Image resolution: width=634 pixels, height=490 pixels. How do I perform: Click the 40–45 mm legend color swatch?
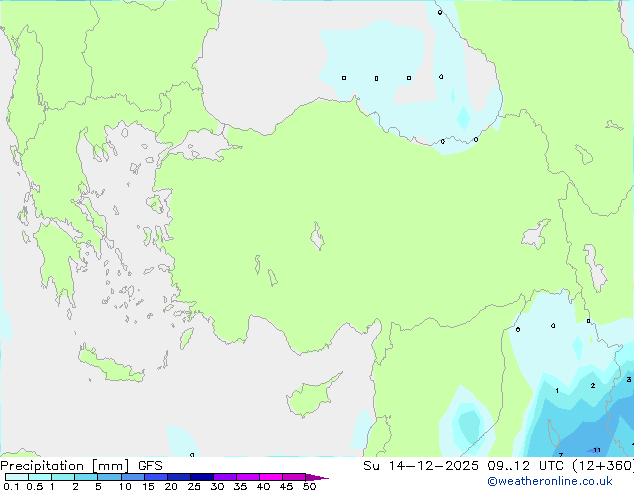(271, 477)
